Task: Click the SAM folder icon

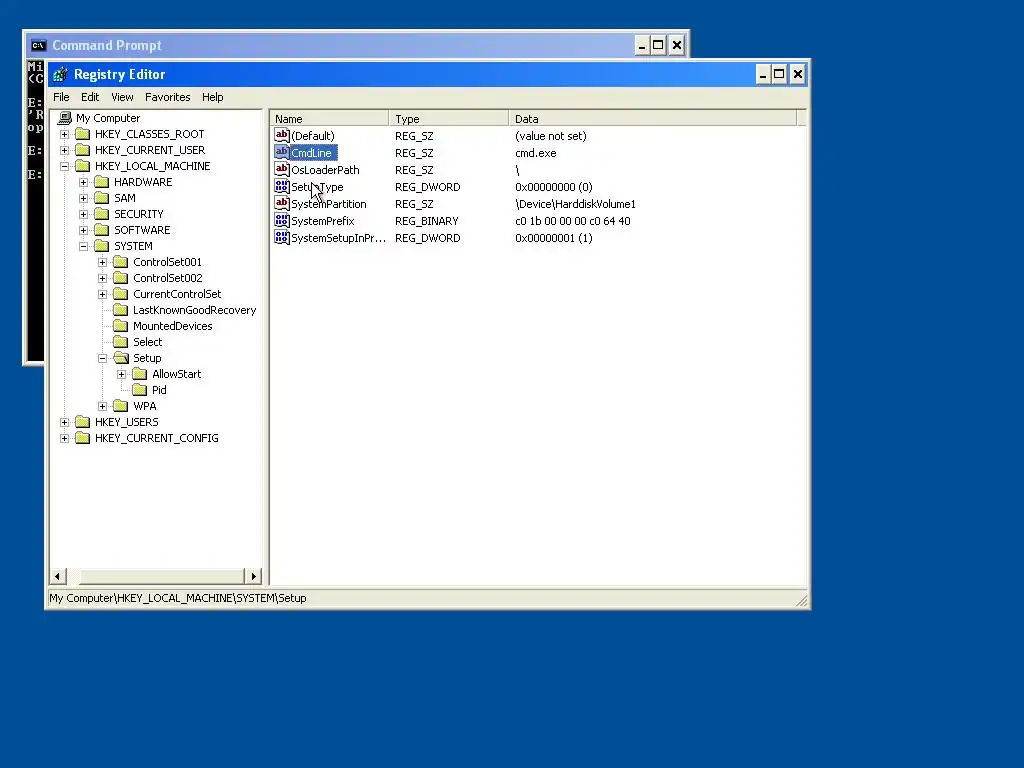Action: coord(101,198)
